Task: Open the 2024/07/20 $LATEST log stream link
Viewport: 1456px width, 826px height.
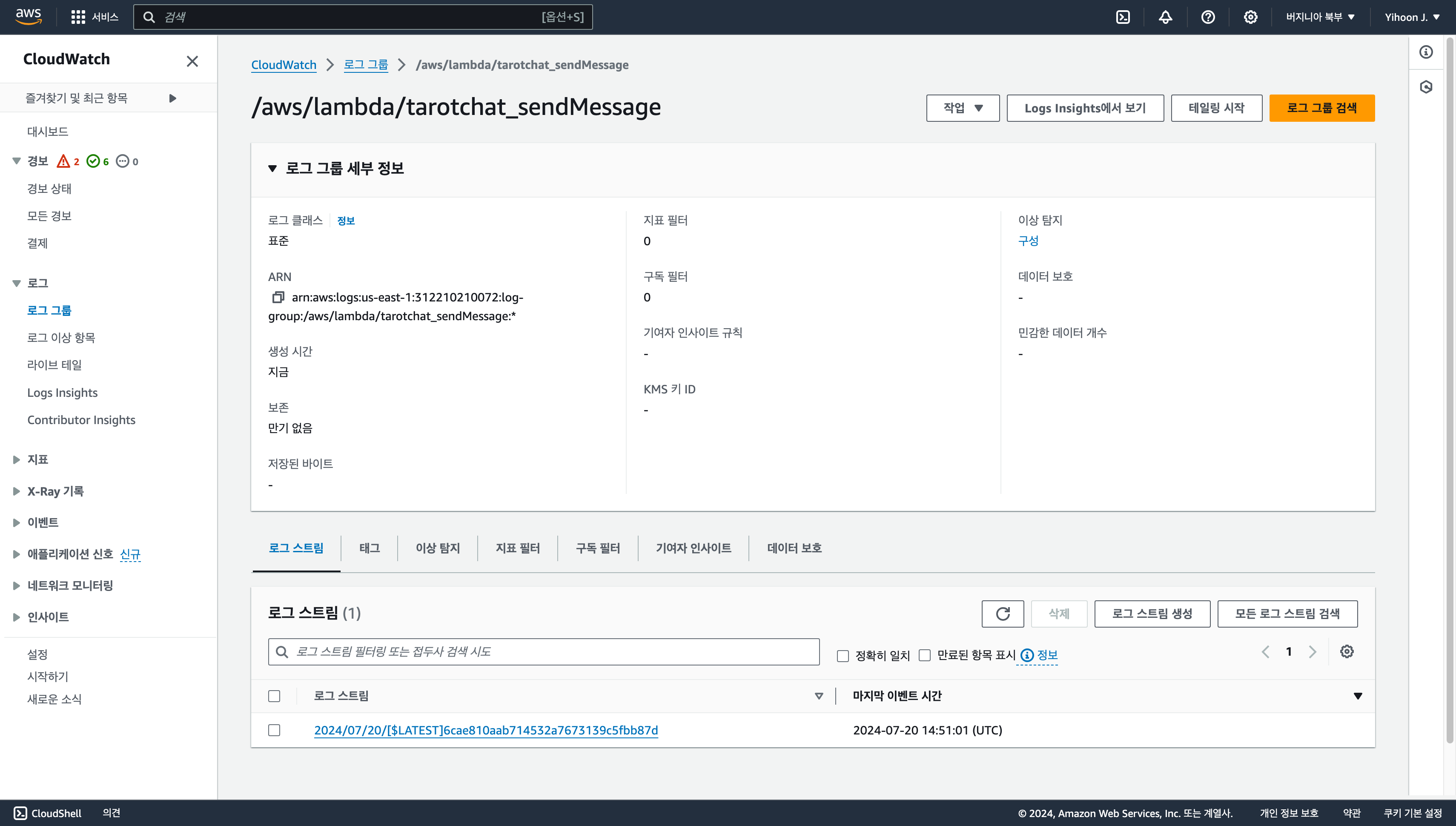Action: [x=485, y=730]
